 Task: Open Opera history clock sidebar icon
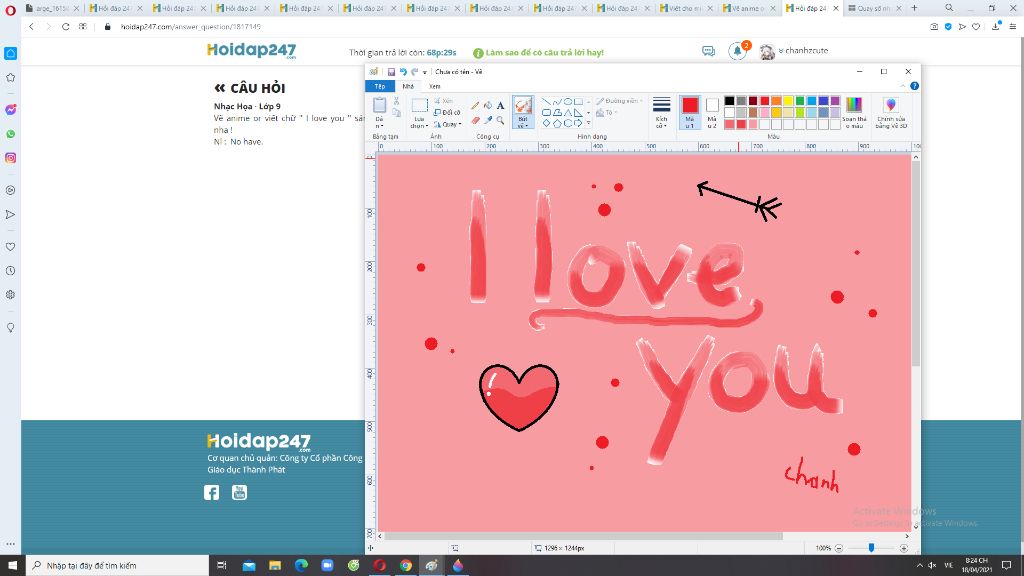(10, 270)
